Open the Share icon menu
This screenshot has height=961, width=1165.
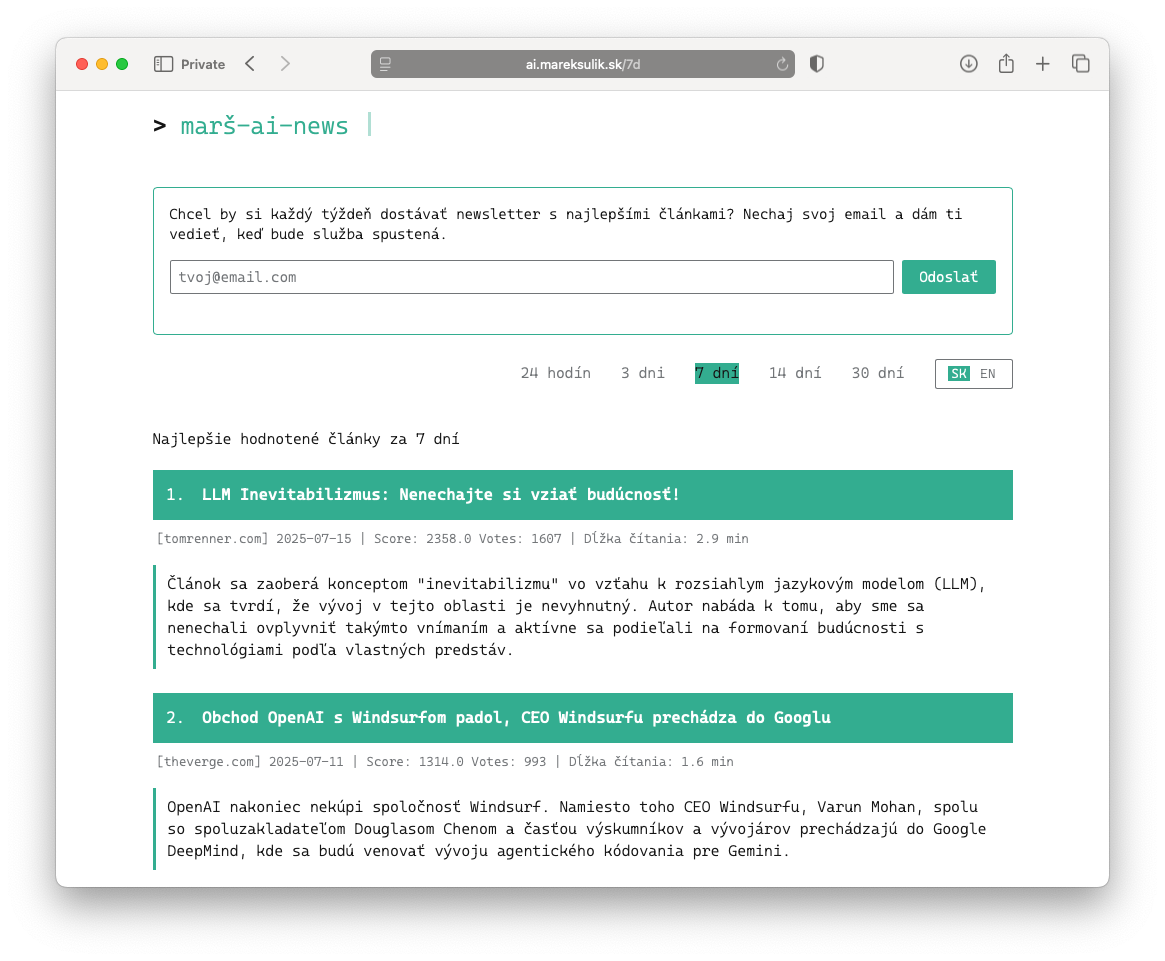tap(1006, 63)
